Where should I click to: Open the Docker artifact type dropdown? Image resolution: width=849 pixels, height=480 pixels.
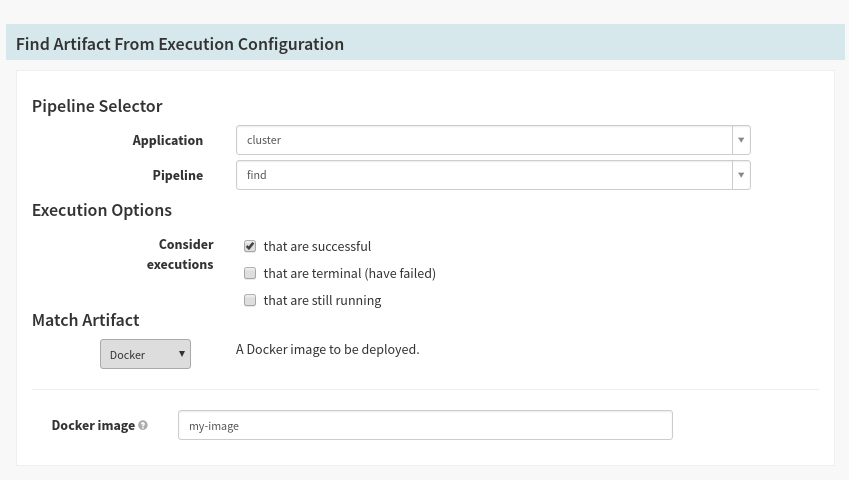point(145,354)
